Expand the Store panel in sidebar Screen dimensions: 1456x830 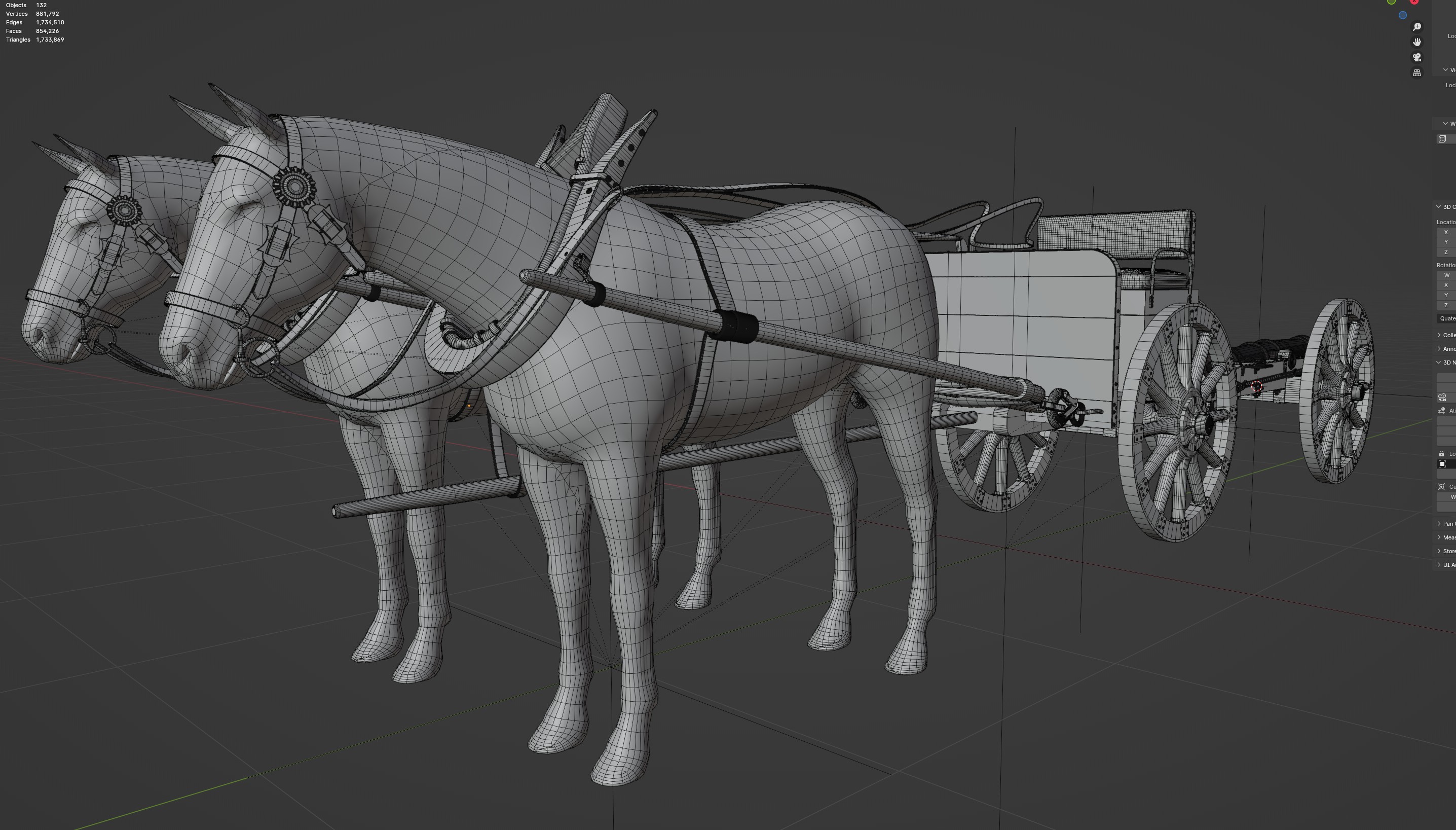pyautogui.click(x=1439, y=551)
